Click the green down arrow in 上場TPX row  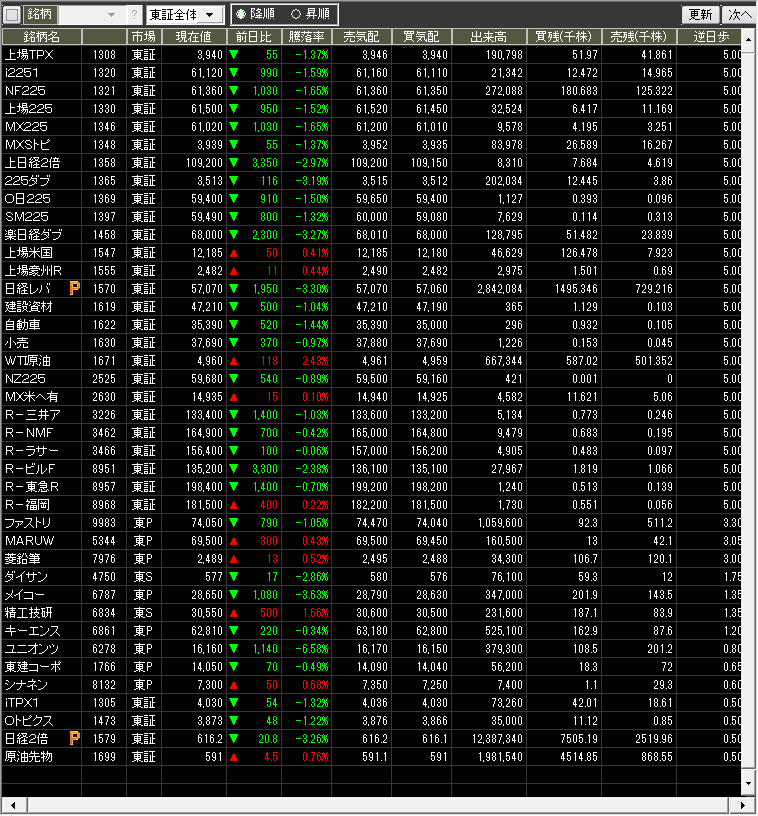234,54
